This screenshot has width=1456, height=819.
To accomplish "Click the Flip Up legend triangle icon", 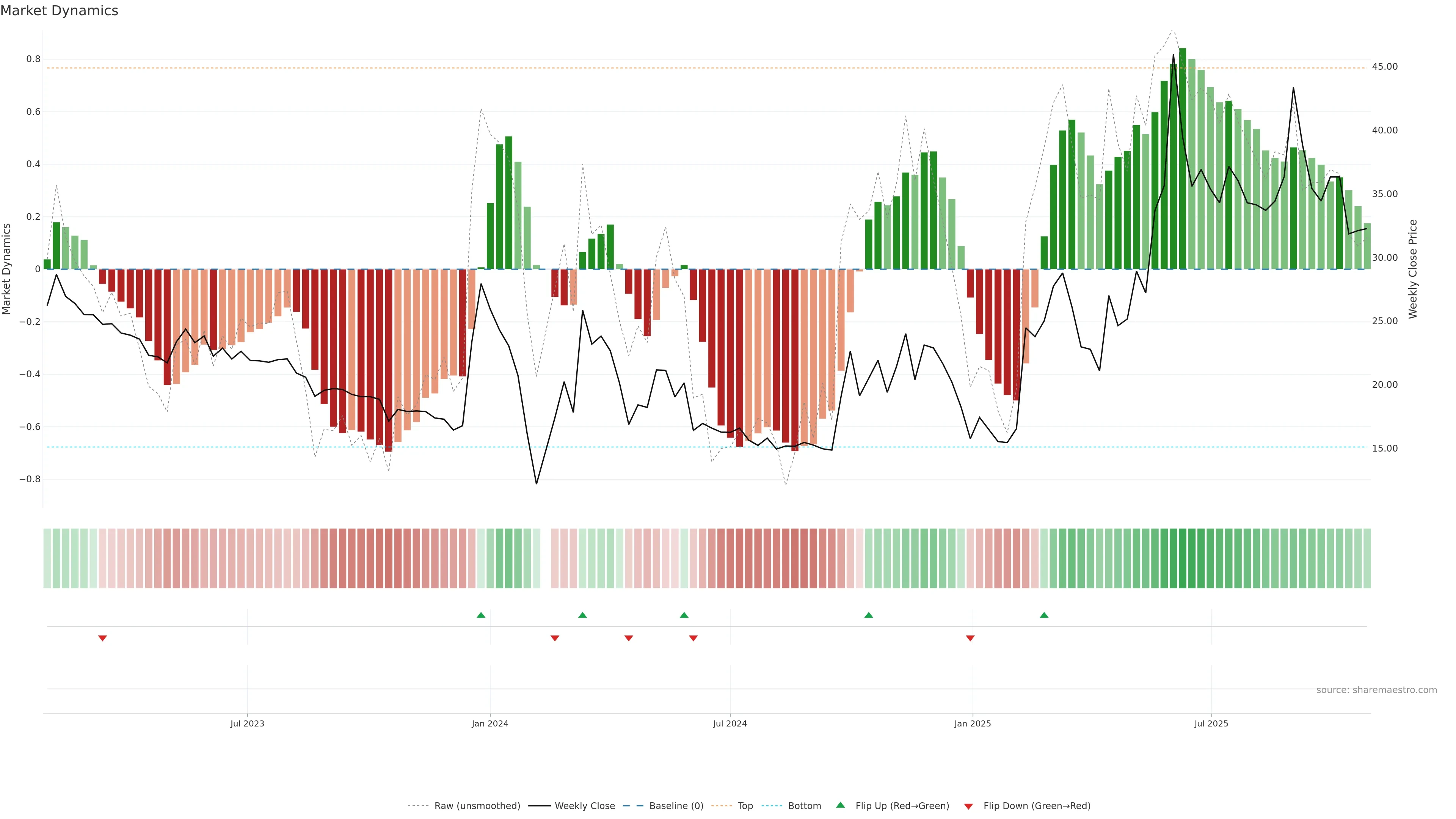I will click(841, 805).
